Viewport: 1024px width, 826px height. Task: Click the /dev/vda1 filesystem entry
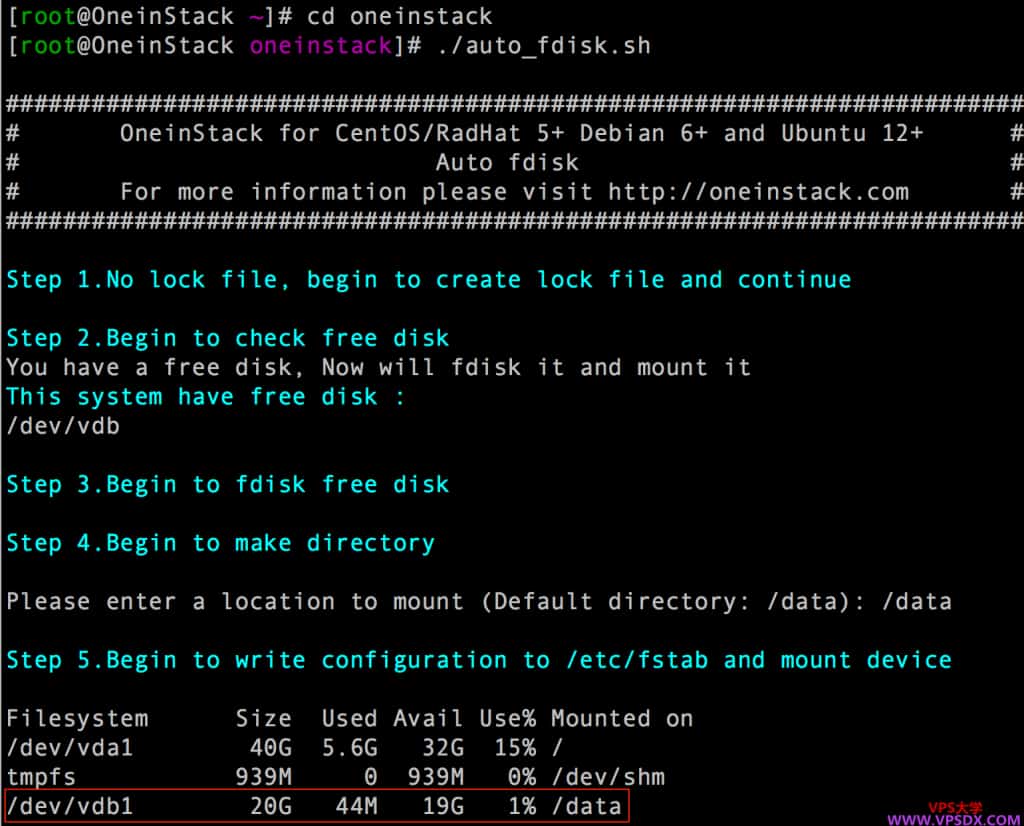(x=63, y=748)
